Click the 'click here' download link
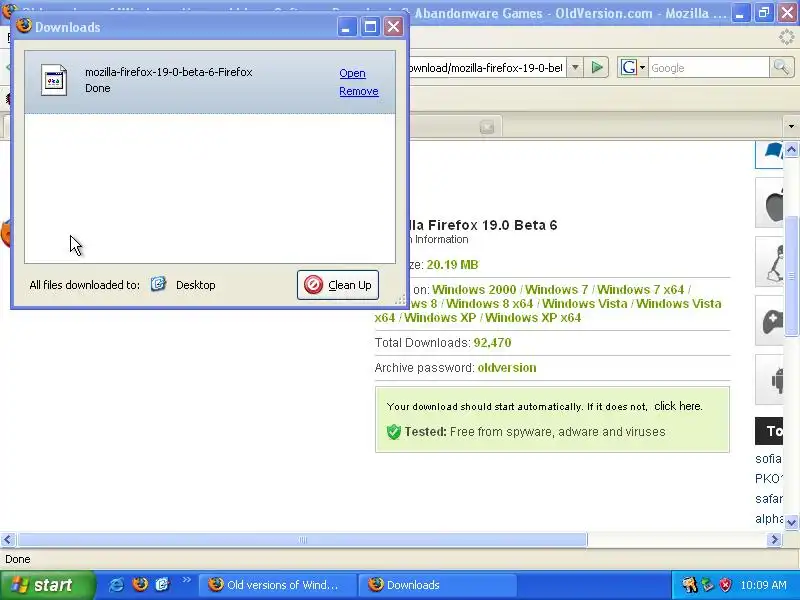Viewport: 800px width, 600px height. [678, 406]
